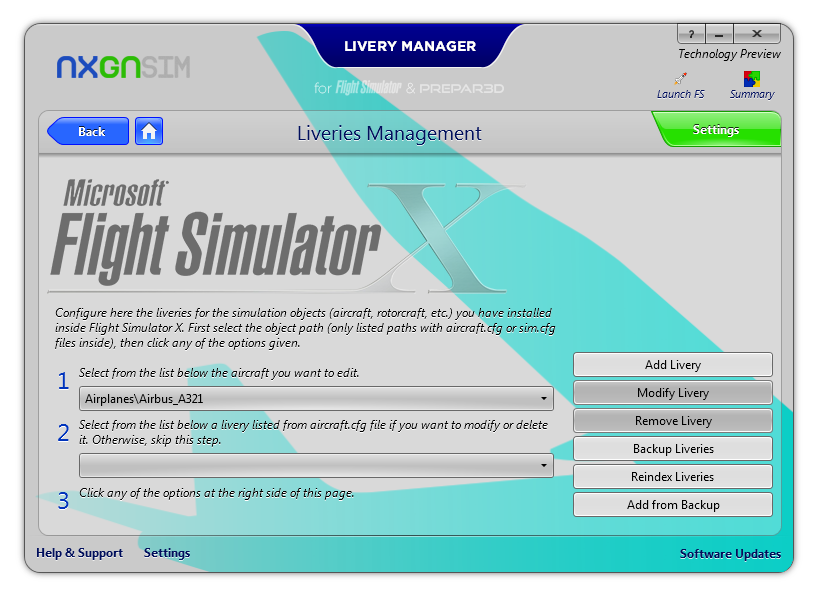This screenshot has height=603, width=822.
Task: Click the Liveries Management heading
Action: pos(389,133)
